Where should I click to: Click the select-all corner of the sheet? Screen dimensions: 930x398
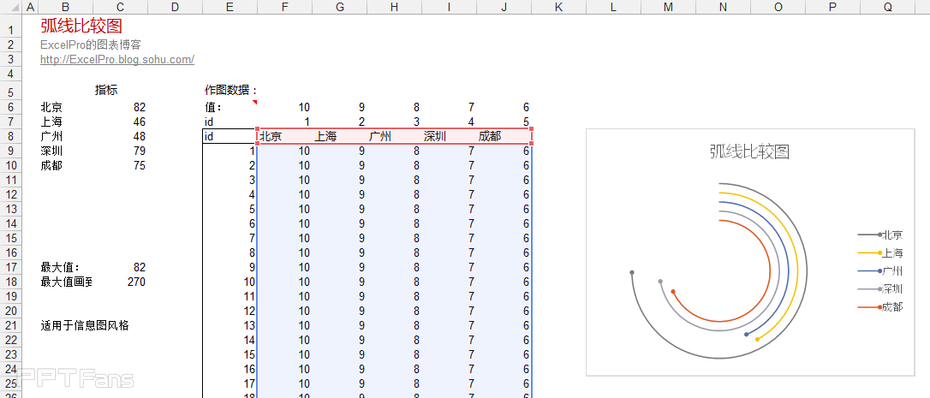11,7
